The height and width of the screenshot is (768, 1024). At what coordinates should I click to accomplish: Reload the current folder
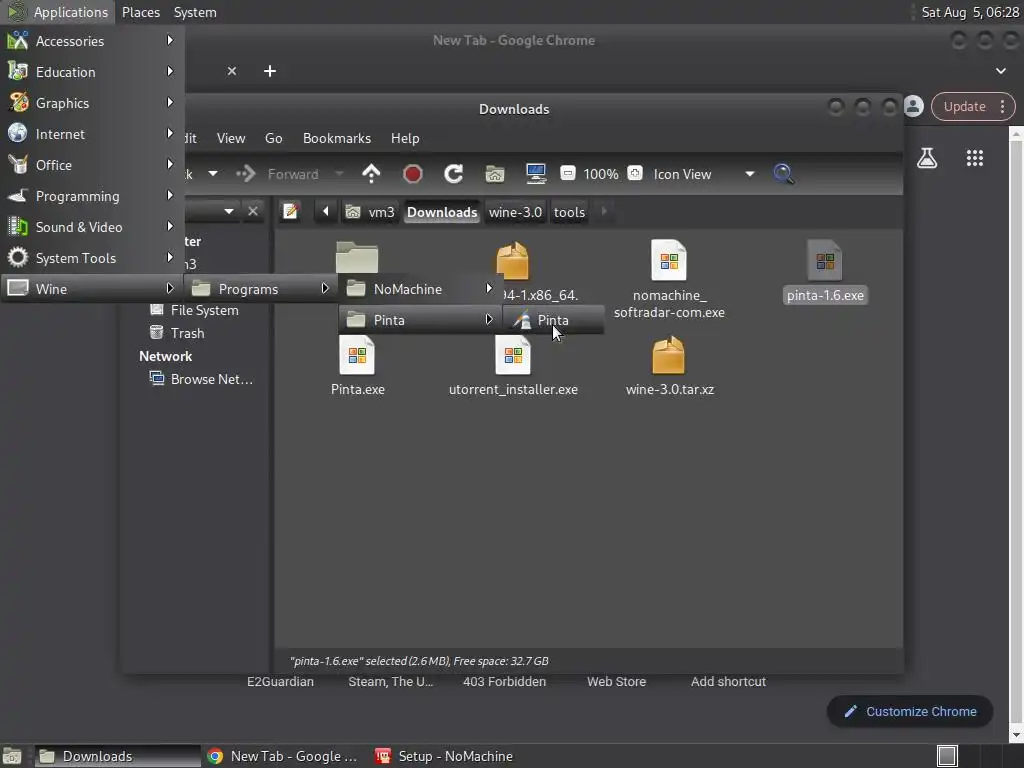tap(453, 174)
